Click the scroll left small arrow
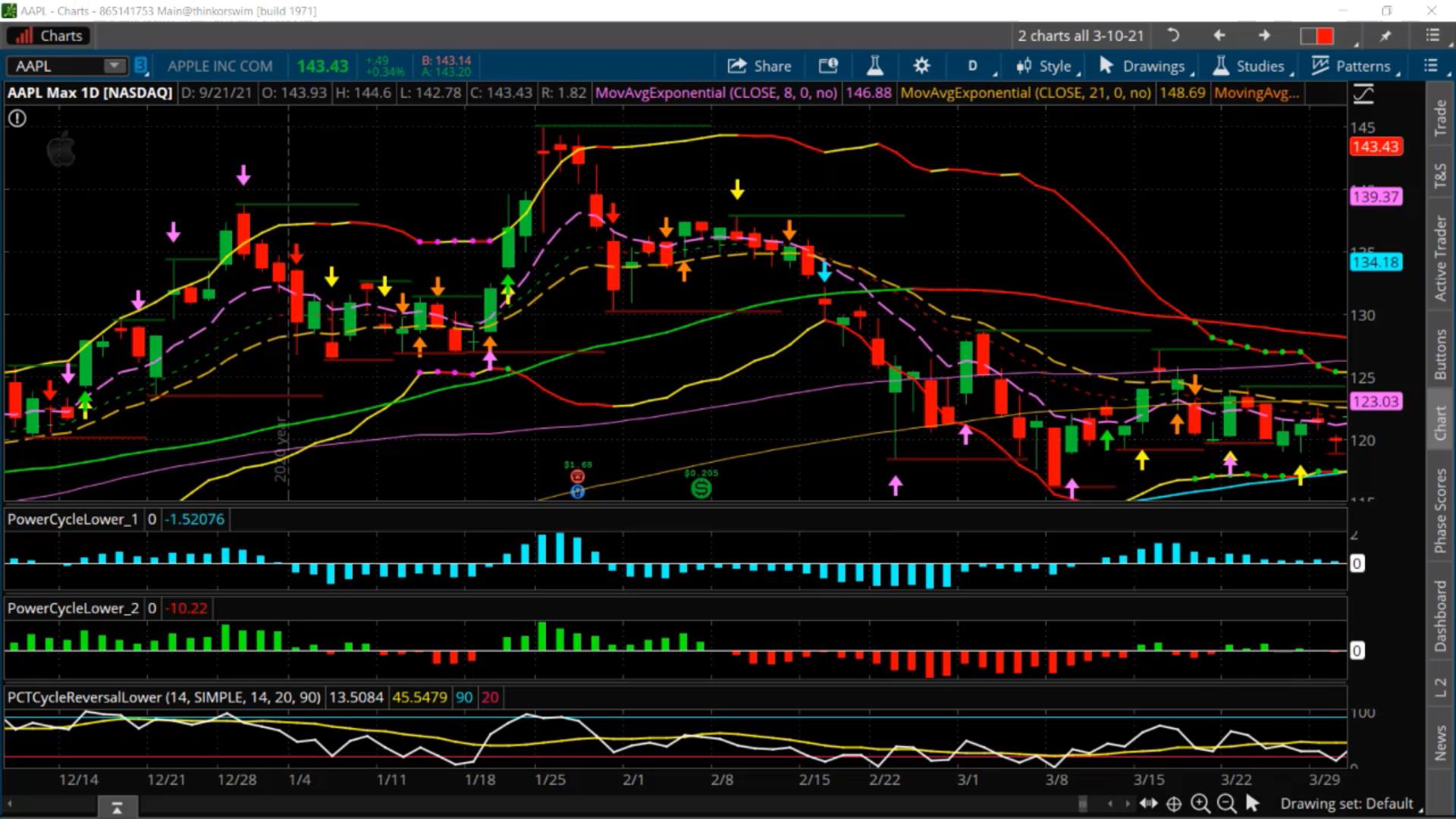1456x819 pixels. [x=1109, y=804]
